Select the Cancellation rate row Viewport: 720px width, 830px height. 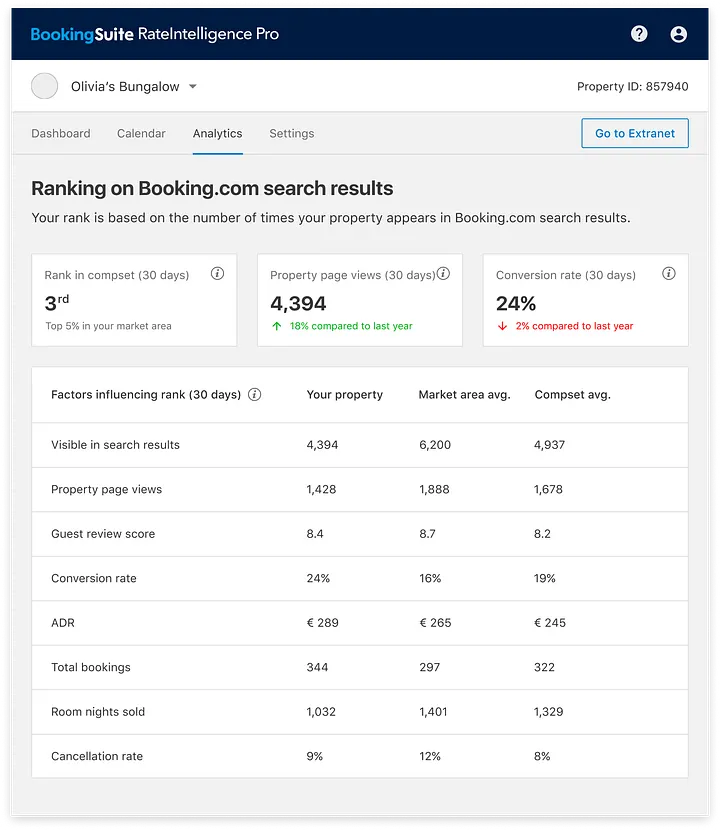point(360,756)
